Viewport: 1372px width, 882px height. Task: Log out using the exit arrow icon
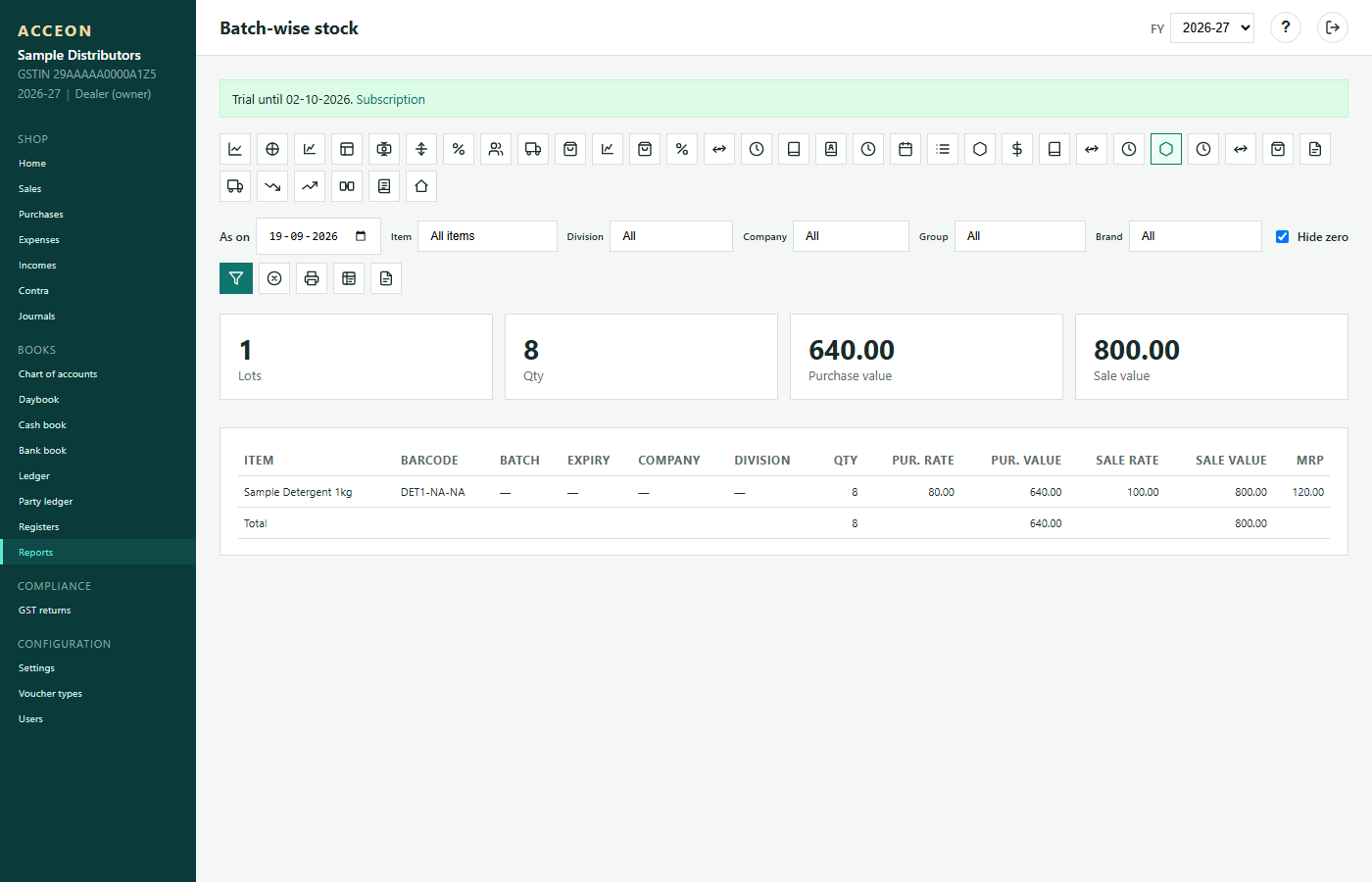coord(1333,27)
